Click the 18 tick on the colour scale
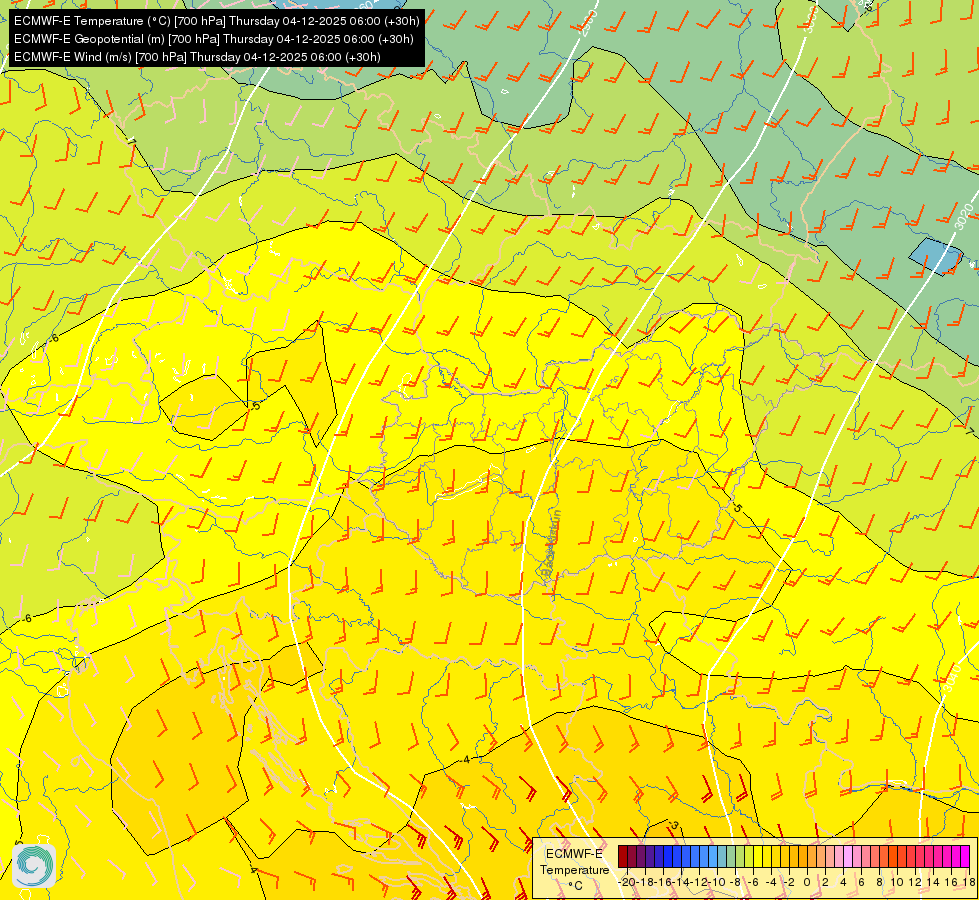 pyautogui.click(x=969, y=882)
